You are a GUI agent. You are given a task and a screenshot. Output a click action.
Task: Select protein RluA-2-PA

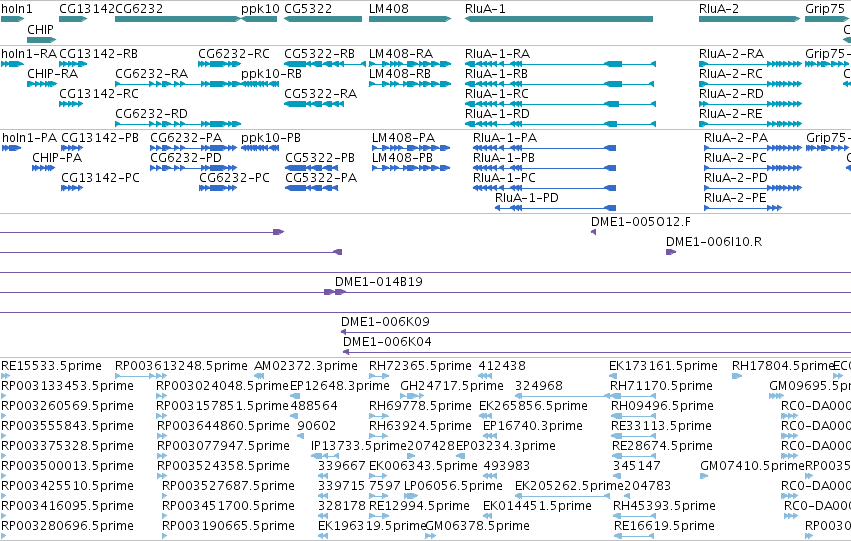tap(736, 138)
